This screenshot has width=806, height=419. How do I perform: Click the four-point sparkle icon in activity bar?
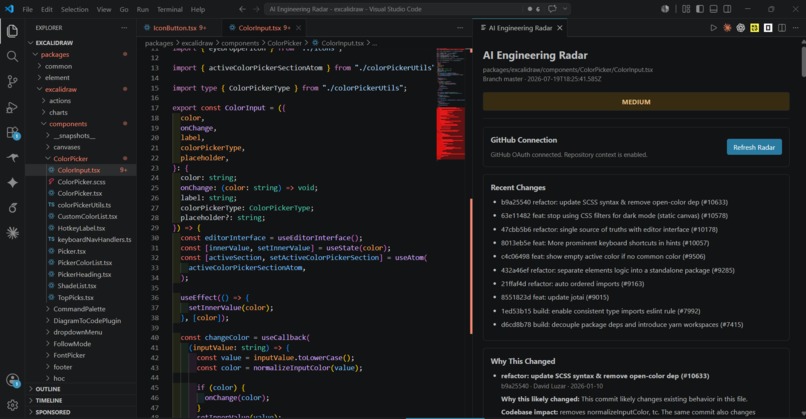[x=12, y=183]
